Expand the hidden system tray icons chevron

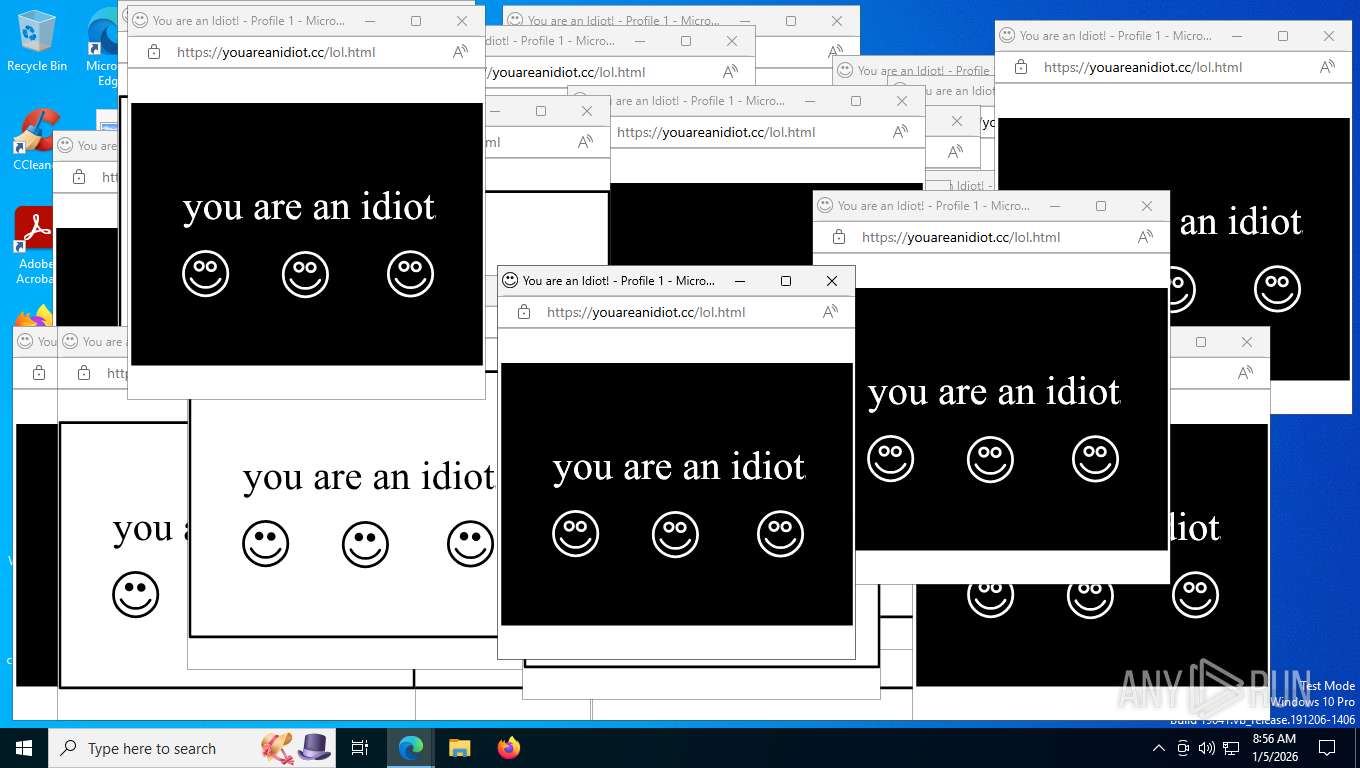[x=1159, y=748]
